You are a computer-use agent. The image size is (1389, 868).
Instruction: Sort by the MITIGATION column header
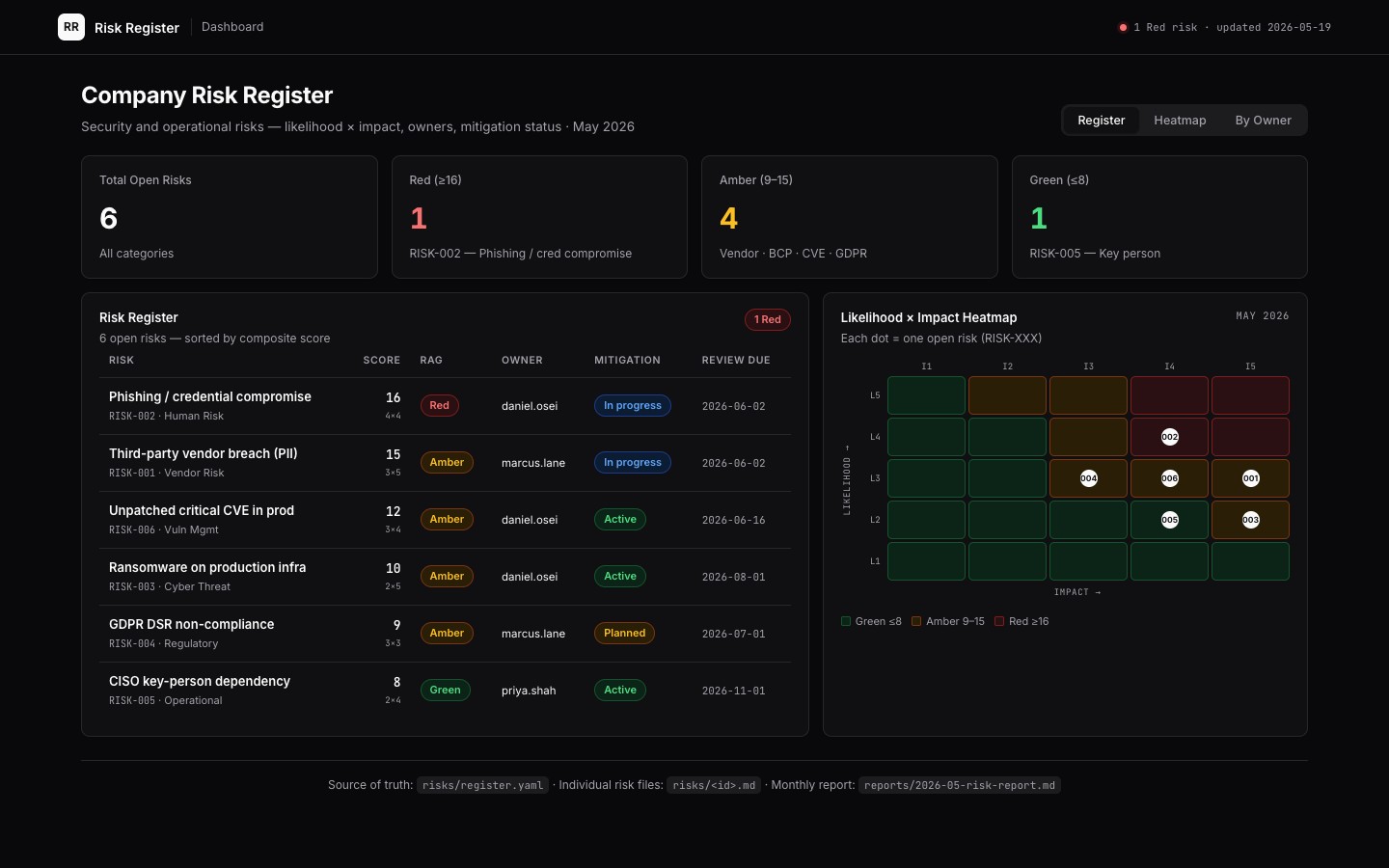pyautogui.click(x=627, y=360)
